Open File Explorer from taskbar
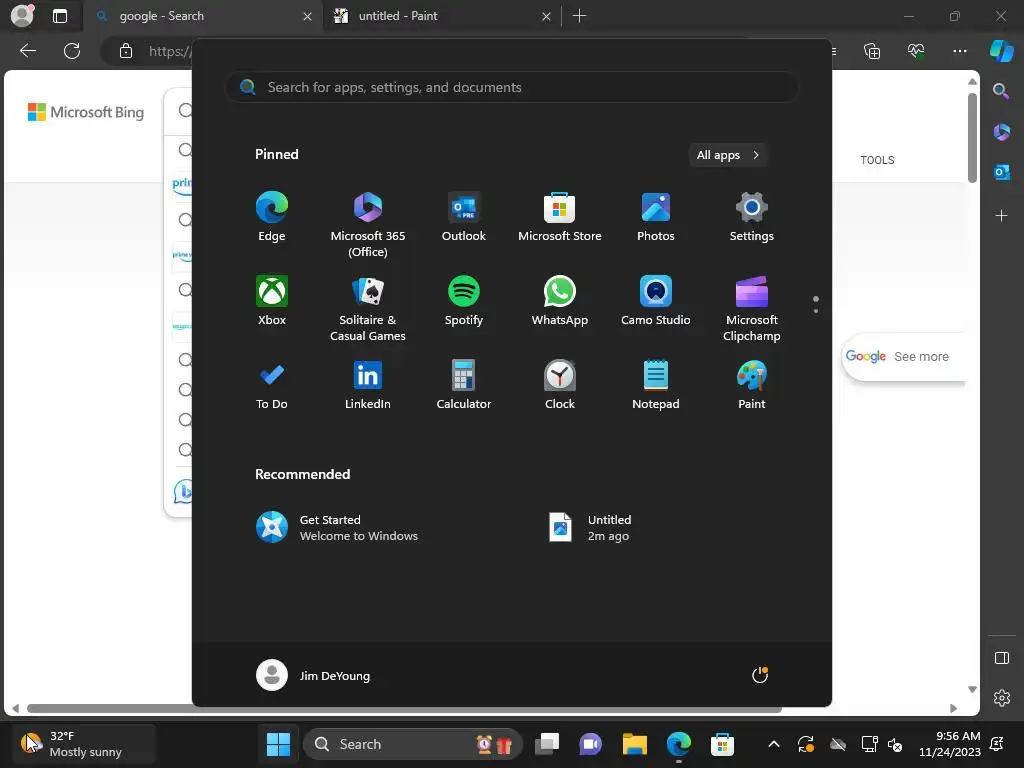Screen dimensions: 1024x768 [635, 744]
